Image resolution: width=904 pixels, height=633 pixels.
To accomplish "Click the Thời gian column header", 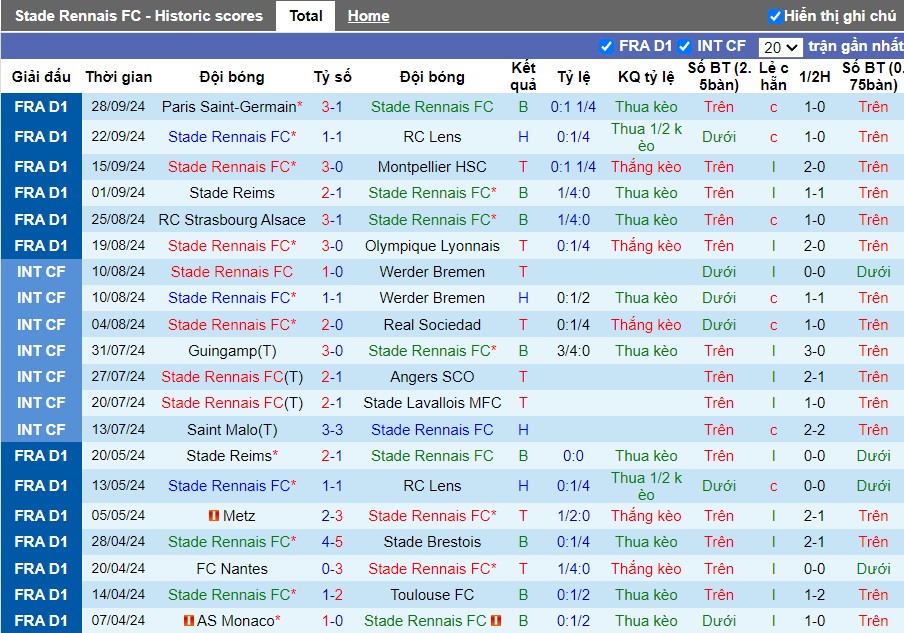I will pyautogui.click(x=119, y=77).
